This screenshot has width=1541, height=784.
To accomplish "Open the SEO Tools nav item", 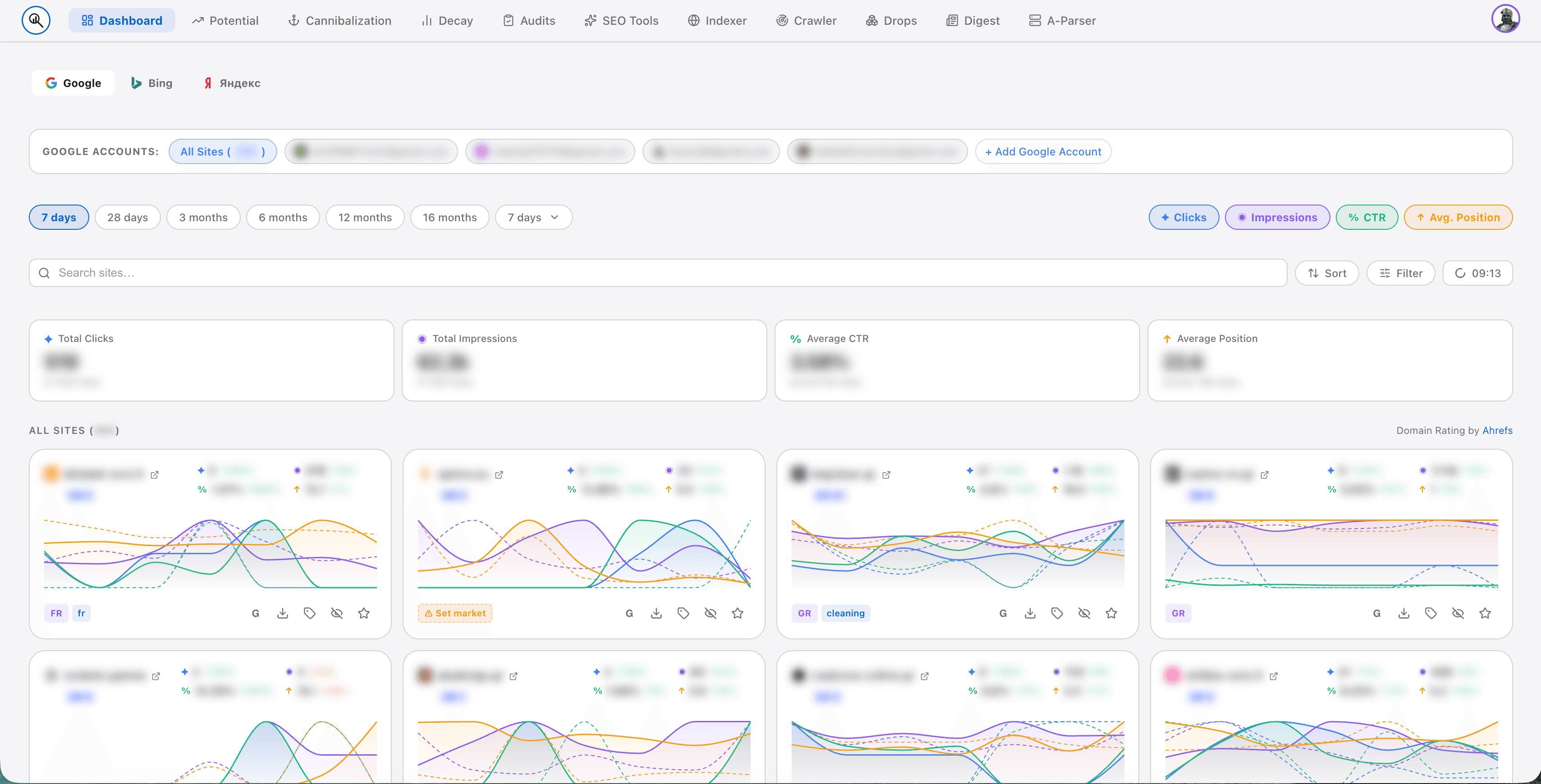I will (x=622, y=20).
